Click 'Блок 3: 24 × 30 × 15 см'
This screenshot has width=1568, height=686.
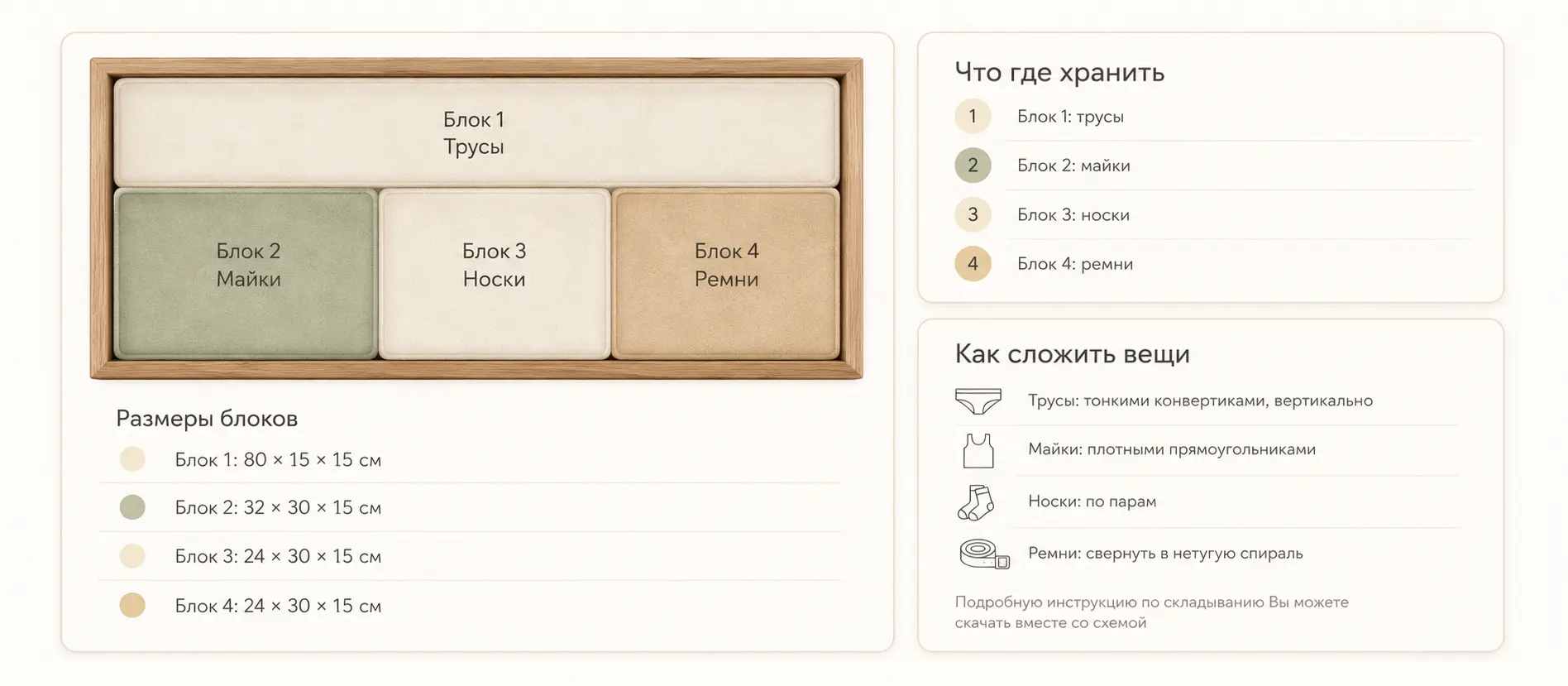click(x=278, y=557)
